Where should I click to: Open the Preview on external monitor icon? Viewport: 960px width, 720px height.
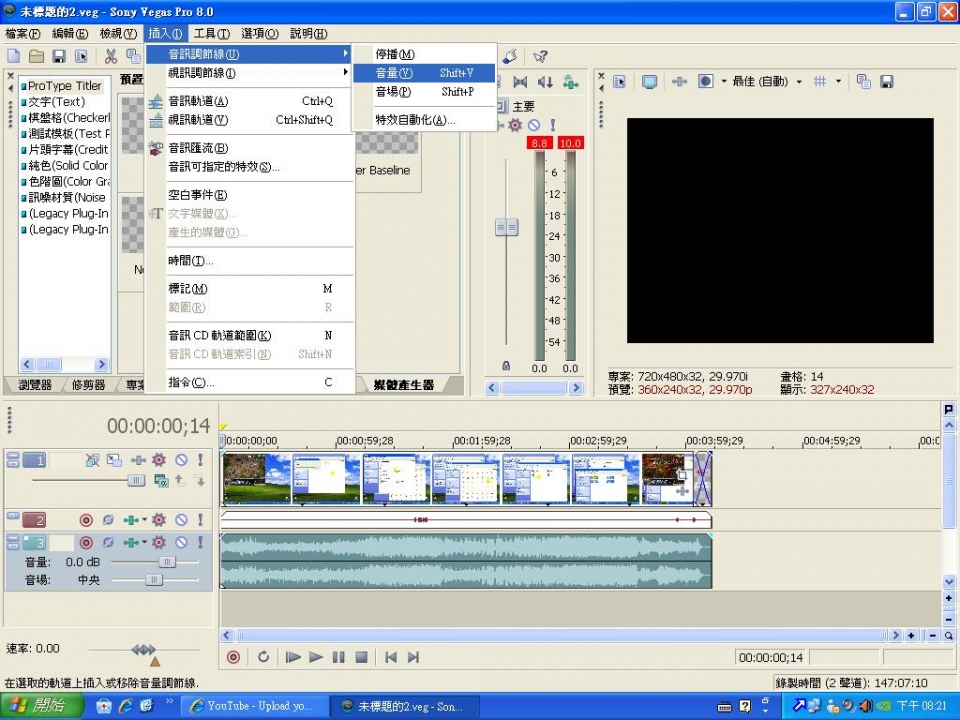click(x=649, y=81)
